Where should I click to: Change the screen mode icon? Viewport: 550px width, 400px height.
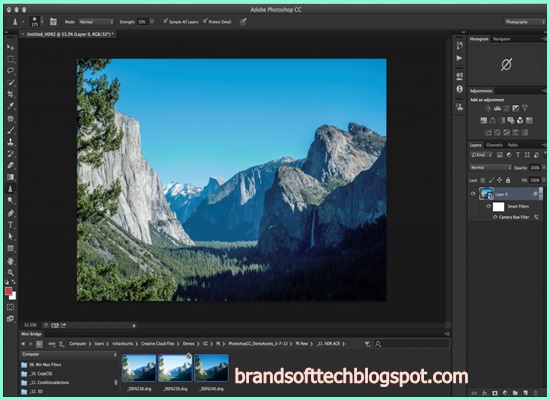tap(11, 319)
